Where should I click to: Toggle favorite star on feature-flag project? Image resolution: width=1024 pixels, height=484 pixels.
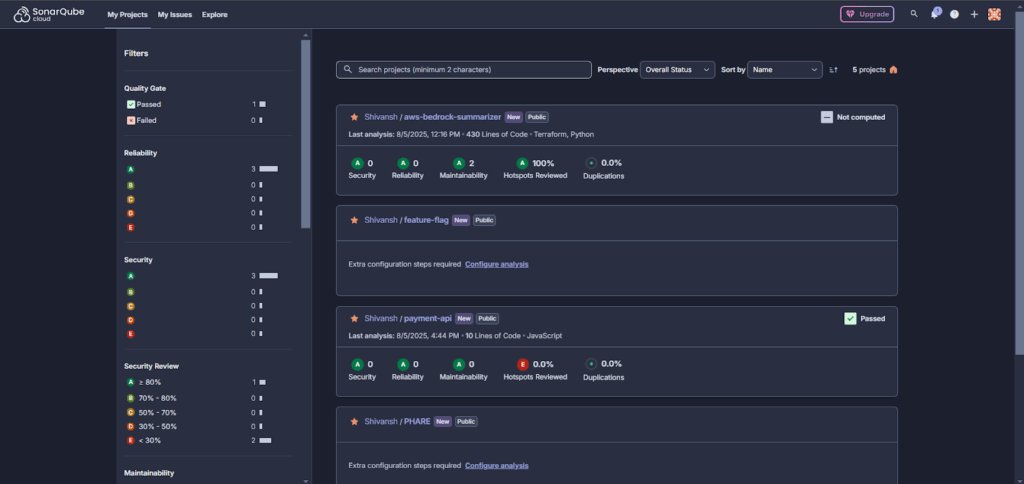[x=354, y=220]
